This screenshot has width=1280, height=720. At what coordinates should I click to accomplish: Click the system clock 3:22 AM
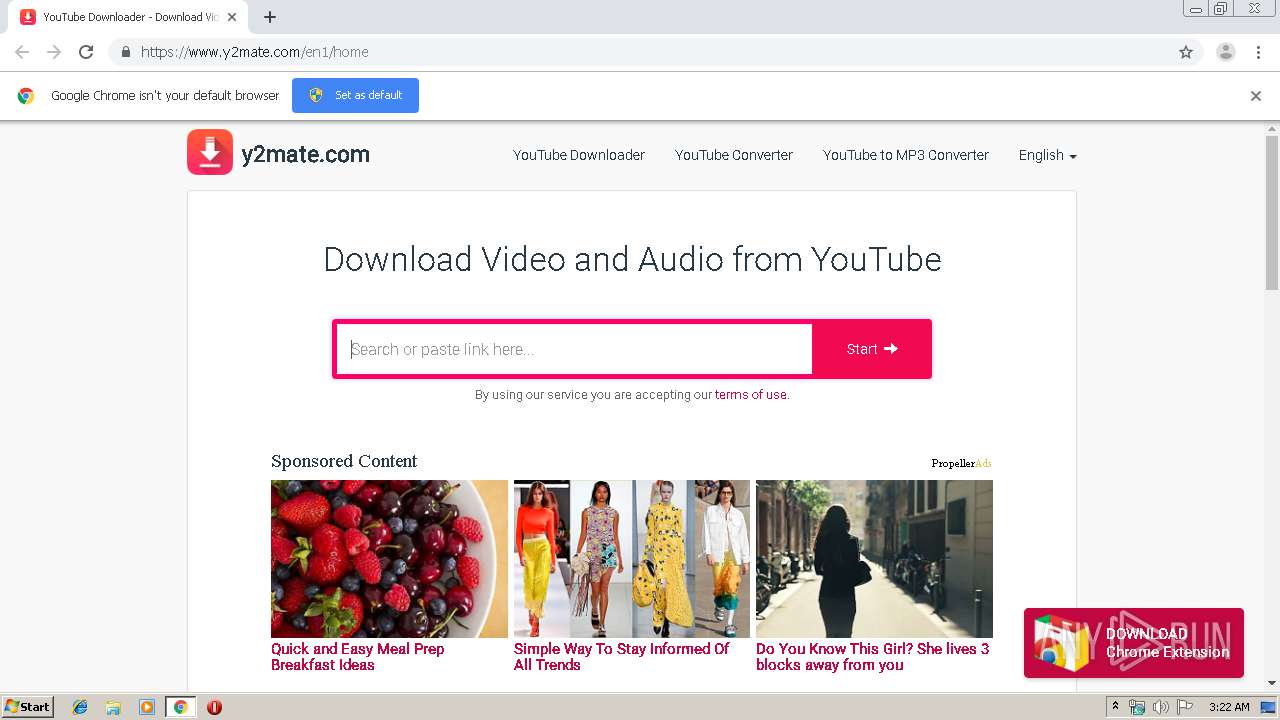pos(1229,707)
